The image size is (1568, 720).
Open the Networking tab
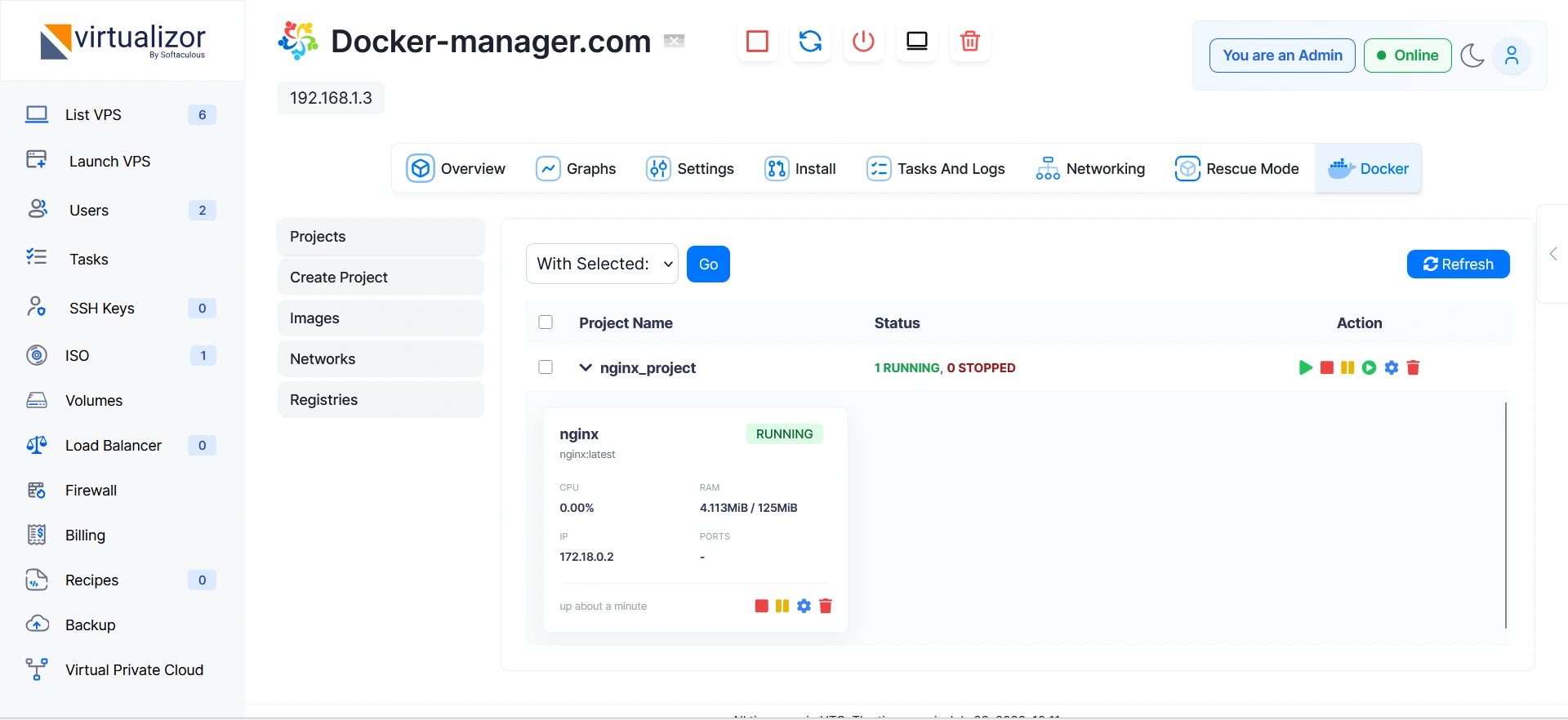tap(1090, 168)
